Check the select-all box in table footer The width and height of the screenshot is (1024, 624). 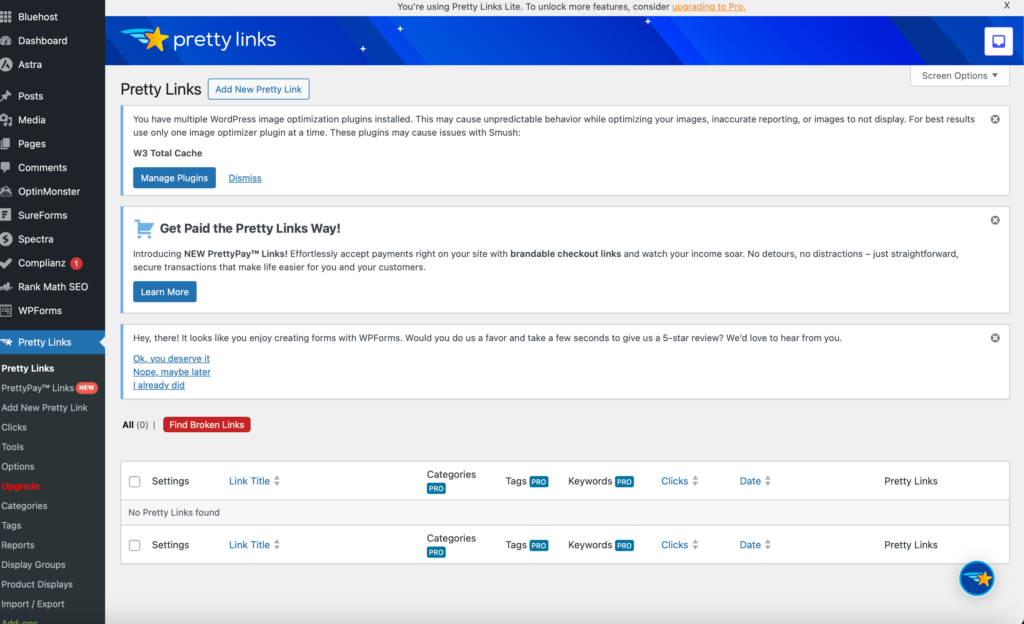134,544
